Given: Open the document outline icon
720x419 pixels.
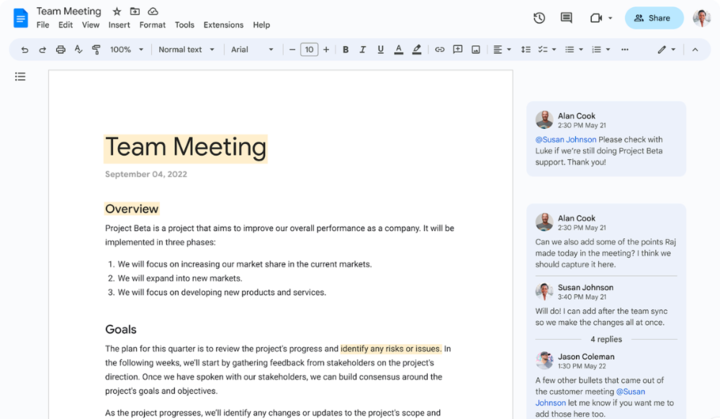Looking at the screenshot, I should coord(20,76).
